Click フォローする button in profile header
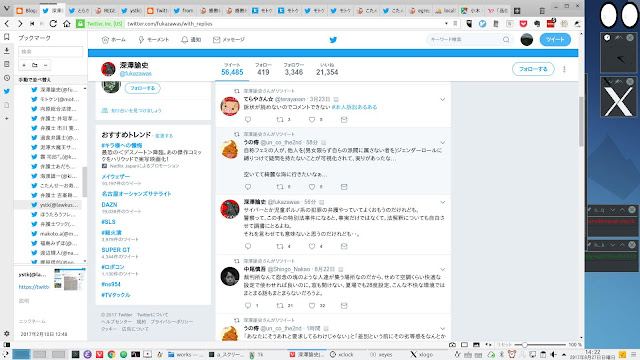Image resolution: width=640 pixels, height=360 pixels. [533, 69]
